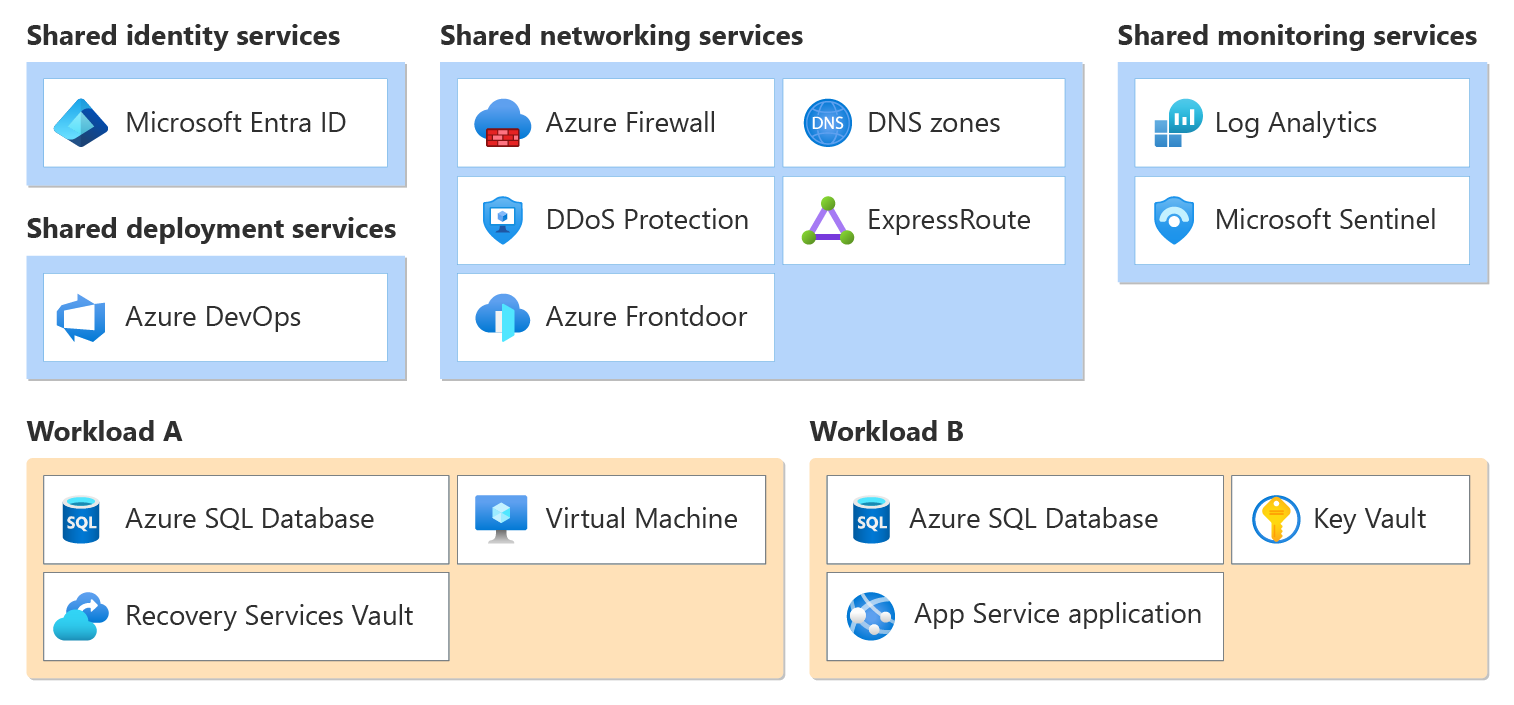
Task: Click the 'Shared deployment services' heading
Action: (212, 230)
